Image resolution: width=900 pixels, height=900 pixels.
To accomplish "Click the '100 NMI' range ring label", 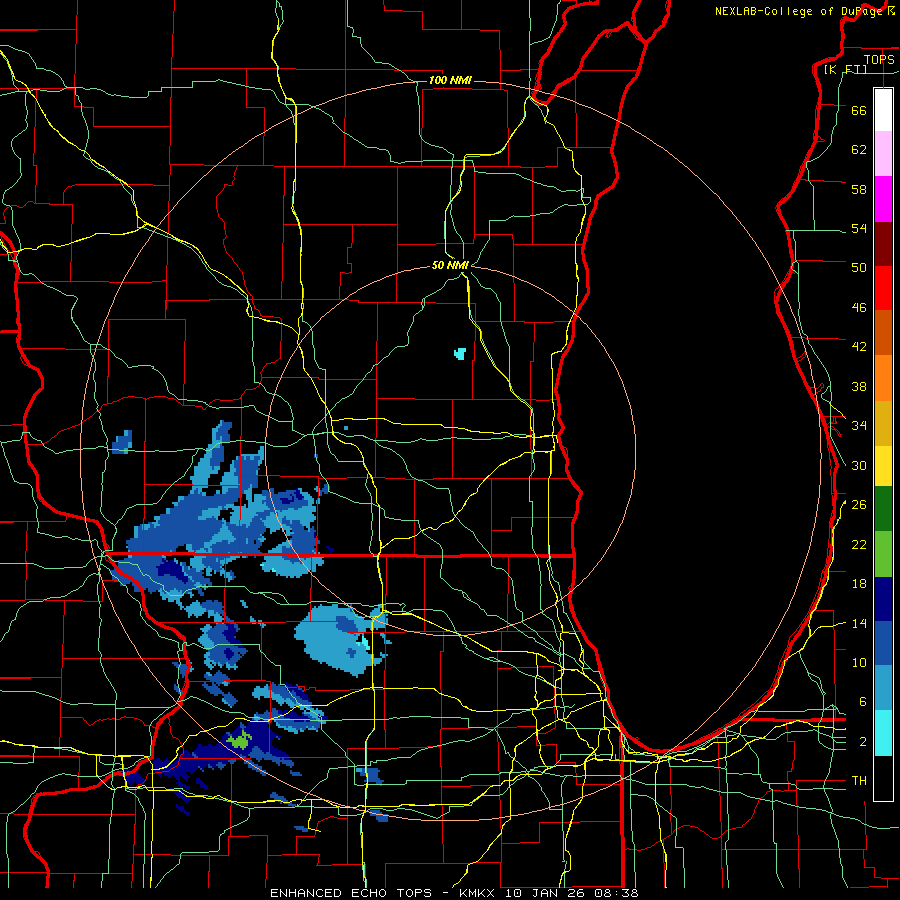I will point(450,80).
